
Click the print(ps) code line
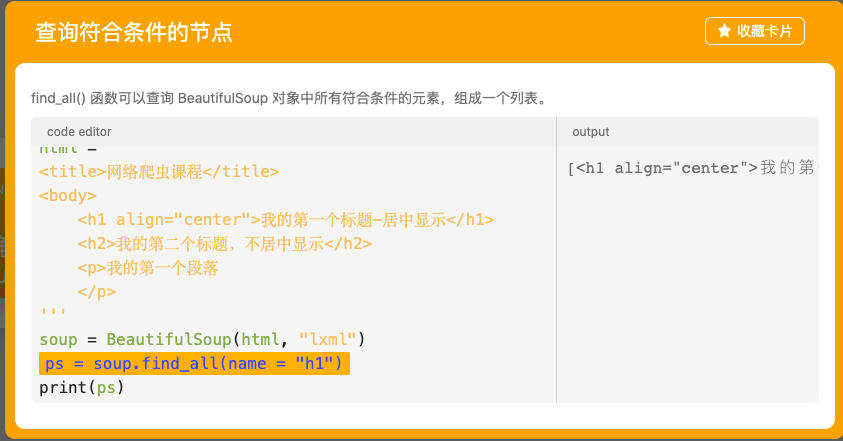click(x=81, y=387)
